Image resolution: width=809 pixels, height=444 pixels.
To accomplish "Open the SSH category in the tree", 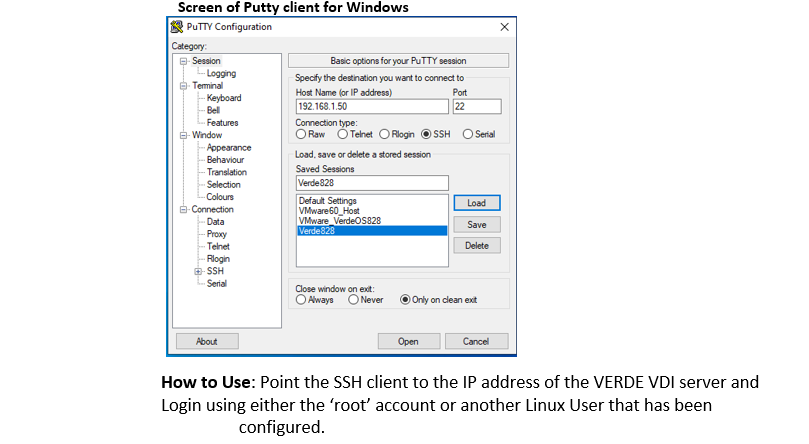I will [215, 271].
